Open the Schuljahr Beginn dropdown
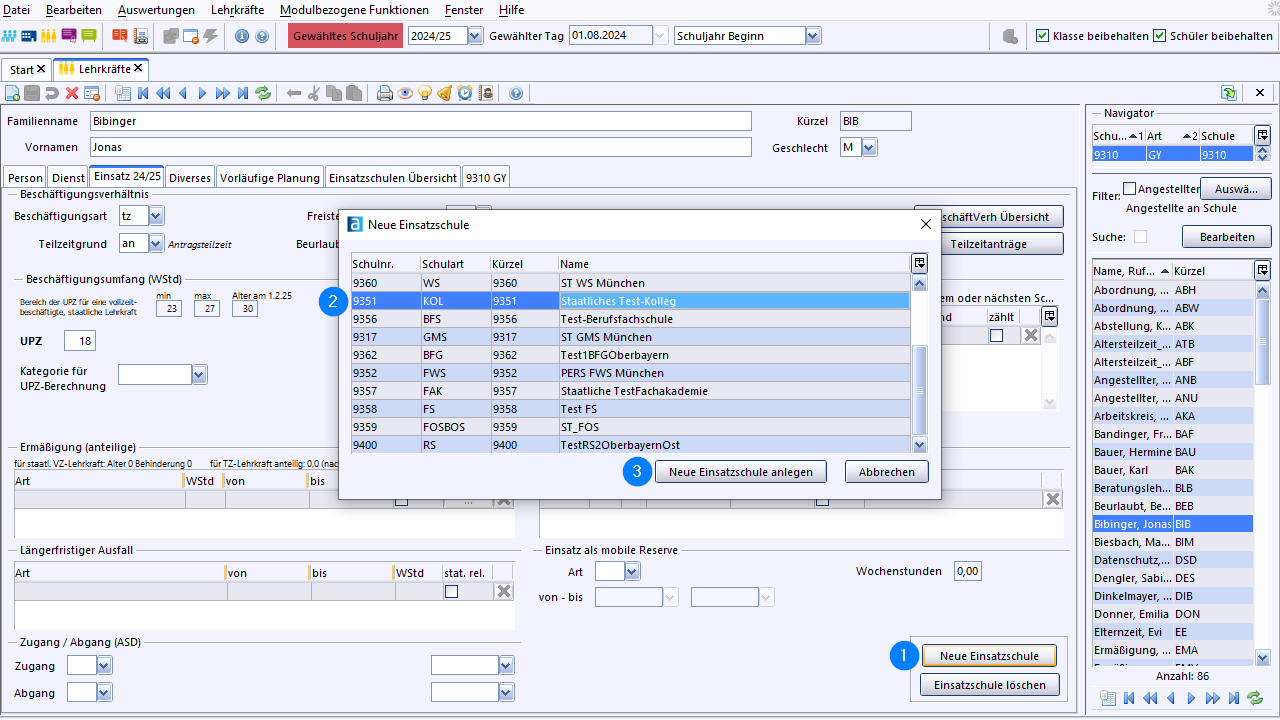1280x720 pixels. coord(813,36)
